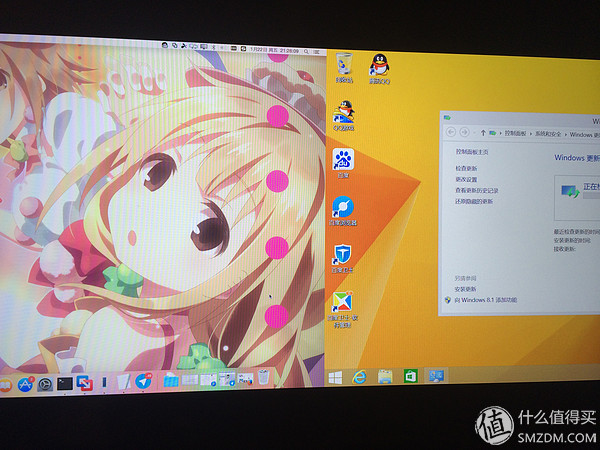Click the 检查更新 sidebar link
The height and width of the screenshot is (450, 600).
pyautogui.click(x=466, y=168)
